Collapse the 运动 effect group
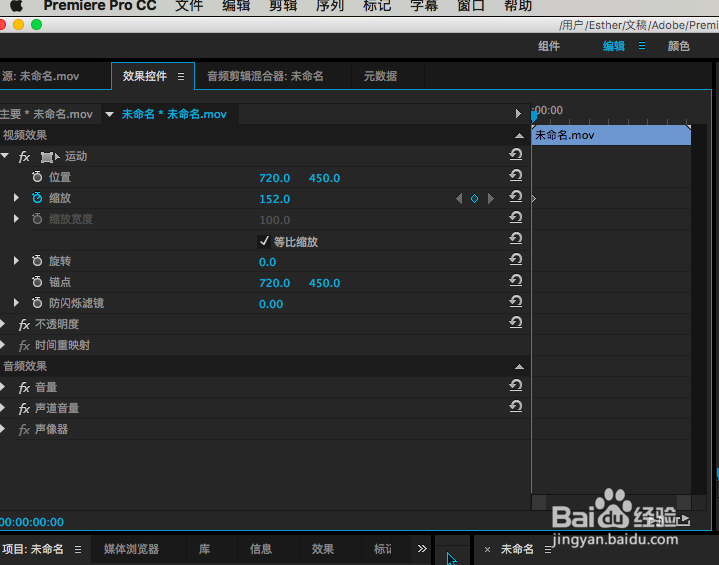 [x=5, y=156]
